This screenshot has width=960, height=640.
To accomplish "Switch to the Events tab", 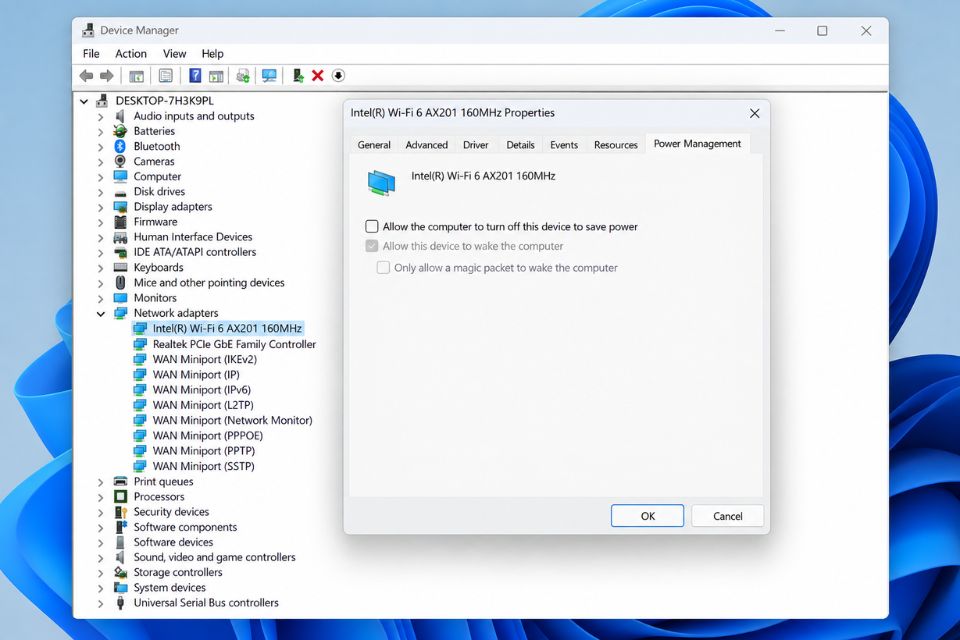I will tap(563, 145).
